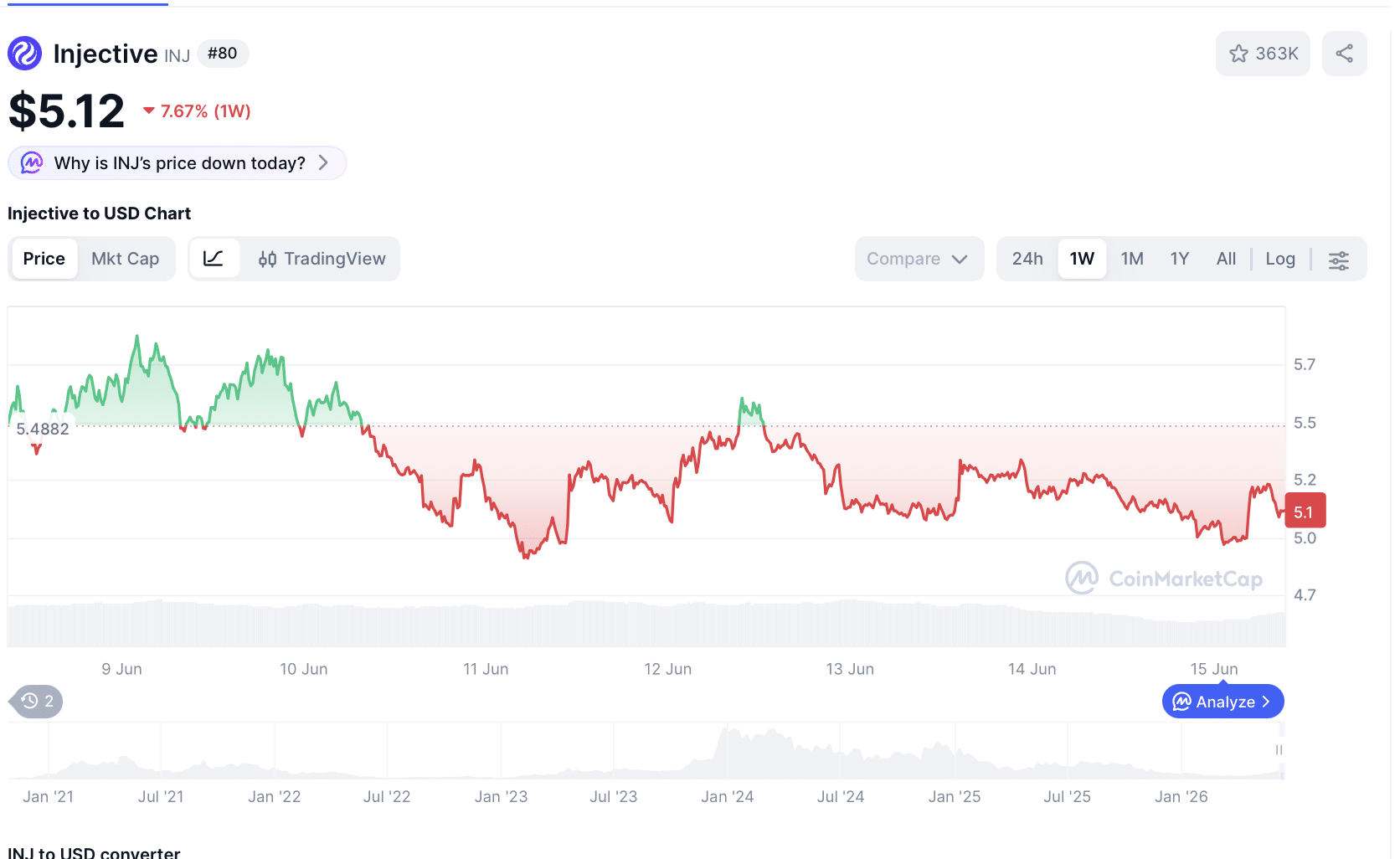Open TradingView candlestick chart mode
This screenshot has width=1400, height=859.
[x=322, y=259]
